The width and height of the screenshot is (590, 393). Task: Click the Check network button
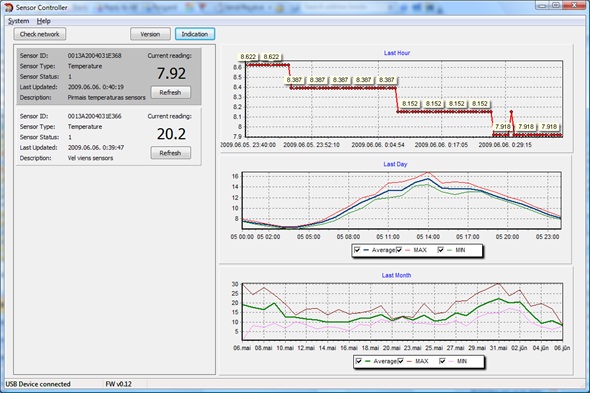(x=40, y=34)
